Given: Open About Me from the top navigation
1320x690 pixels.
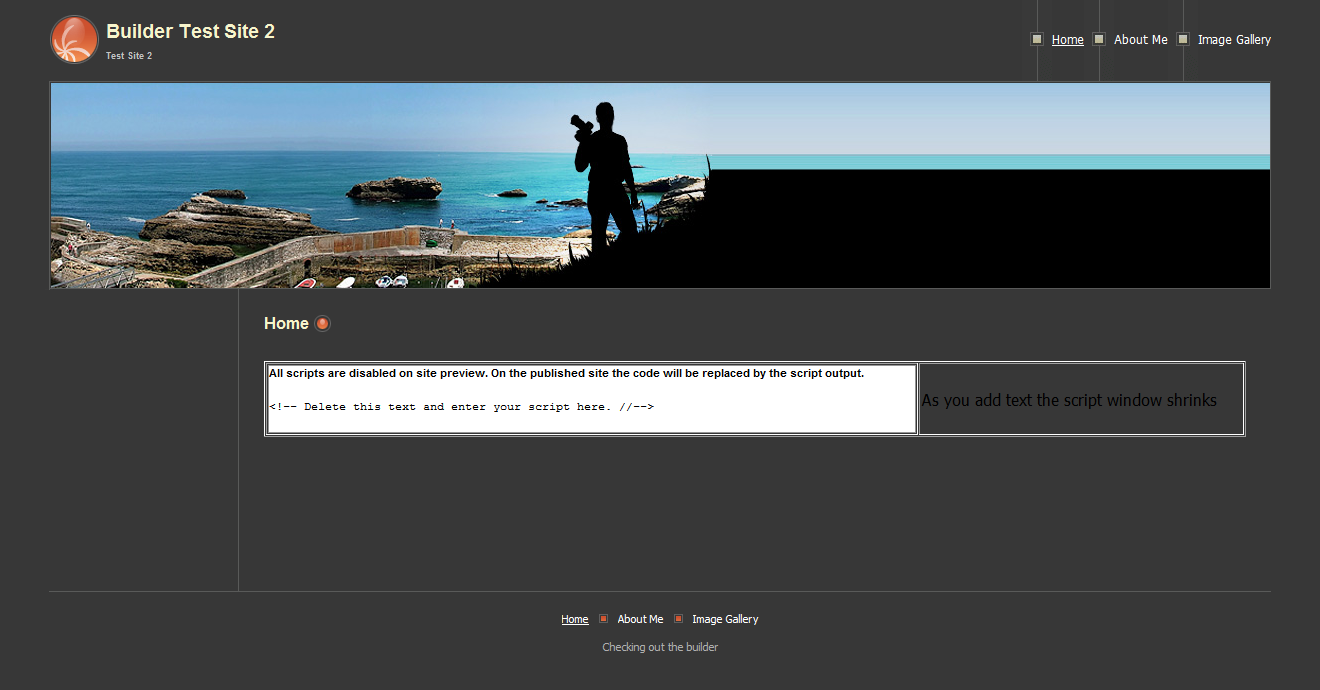Looking at the screenshot, I should click(x=1140, y=40).
